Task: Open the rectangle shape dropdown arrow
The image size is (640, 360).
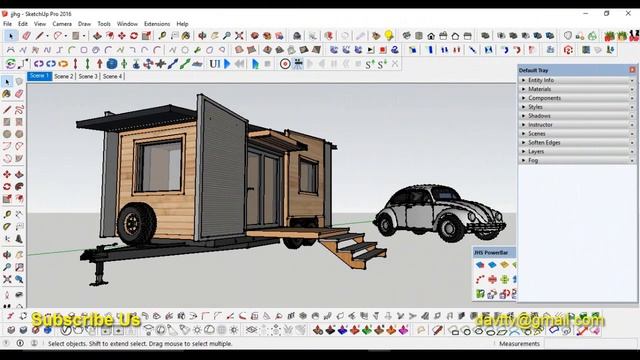Action: 84,36
